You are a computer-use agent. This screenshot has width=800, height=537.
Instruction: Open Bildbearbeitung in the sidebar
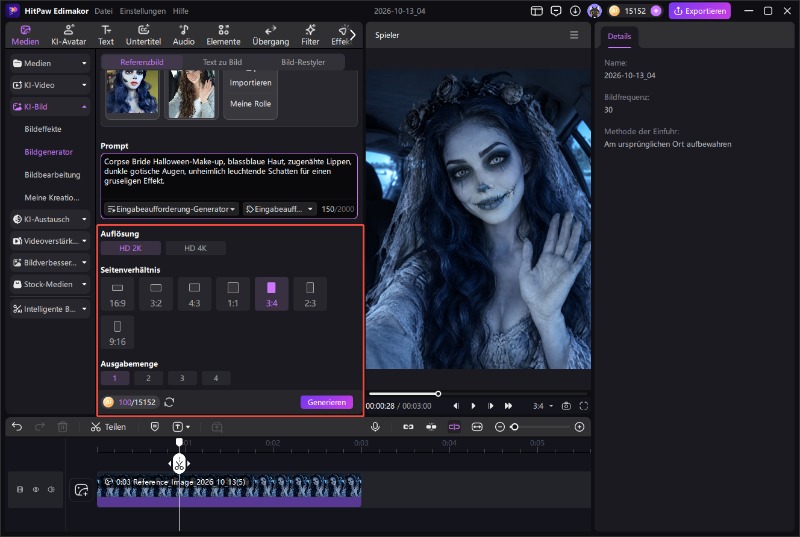(x=52, y=174)
